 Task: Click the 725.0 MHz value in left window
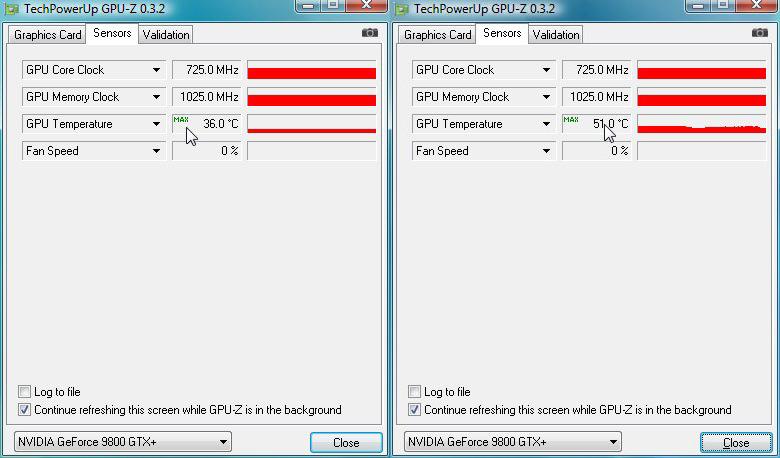[206, 70]
